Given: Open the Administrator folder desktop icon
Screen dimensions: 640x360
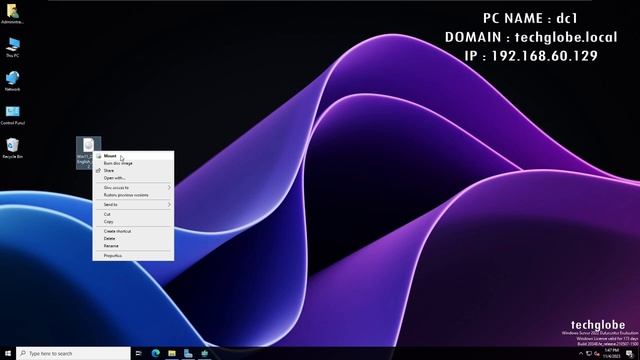Looking at the screenshot, I should pos(12,13).
